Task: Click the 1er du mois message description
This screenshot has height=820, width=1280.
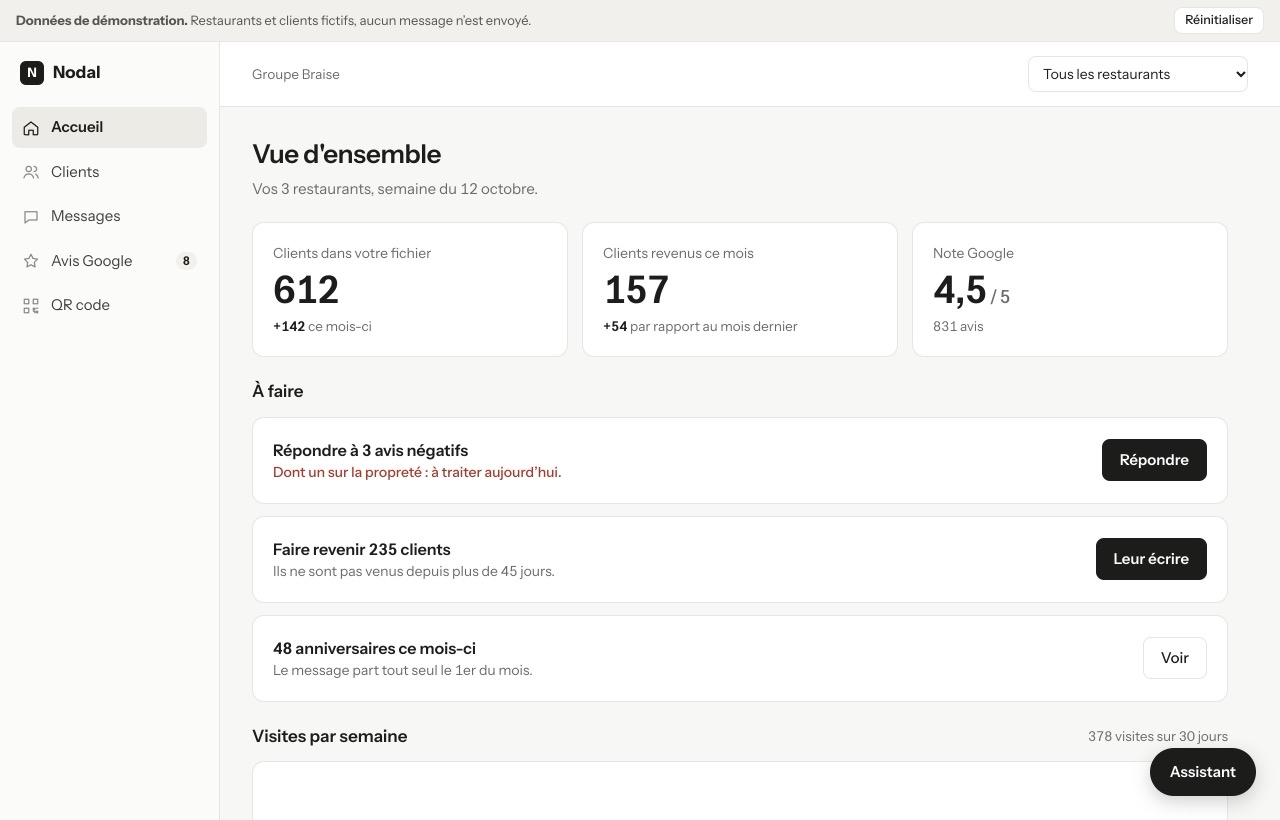Action: [x=403, y=670]
